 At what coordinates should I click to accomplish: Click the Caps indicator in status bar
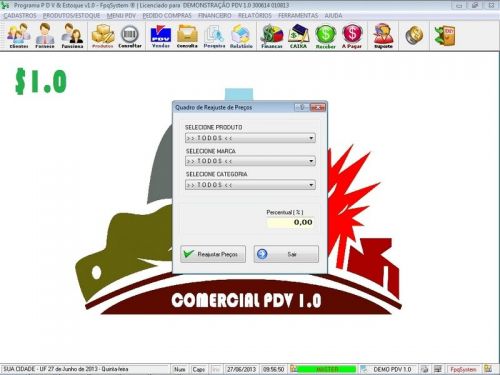(x=198, y=369)
